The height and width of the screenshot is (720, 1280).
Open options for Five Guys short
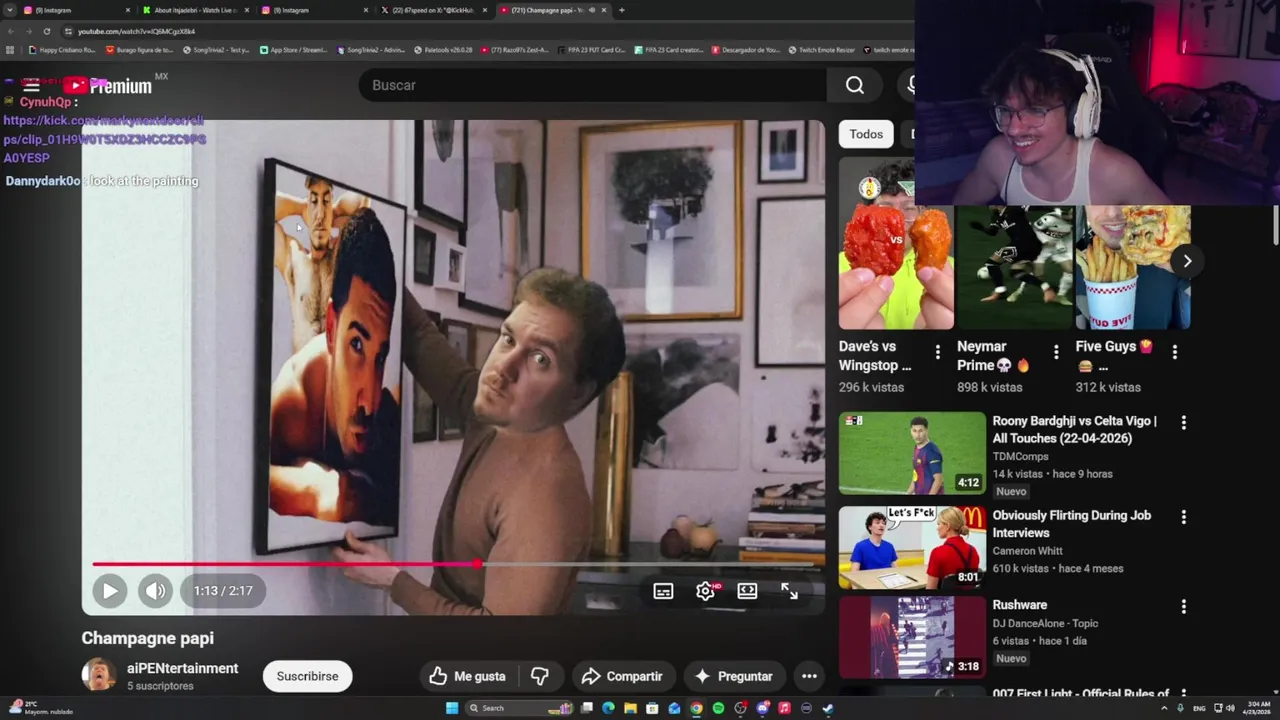[x=1174, y=352]
